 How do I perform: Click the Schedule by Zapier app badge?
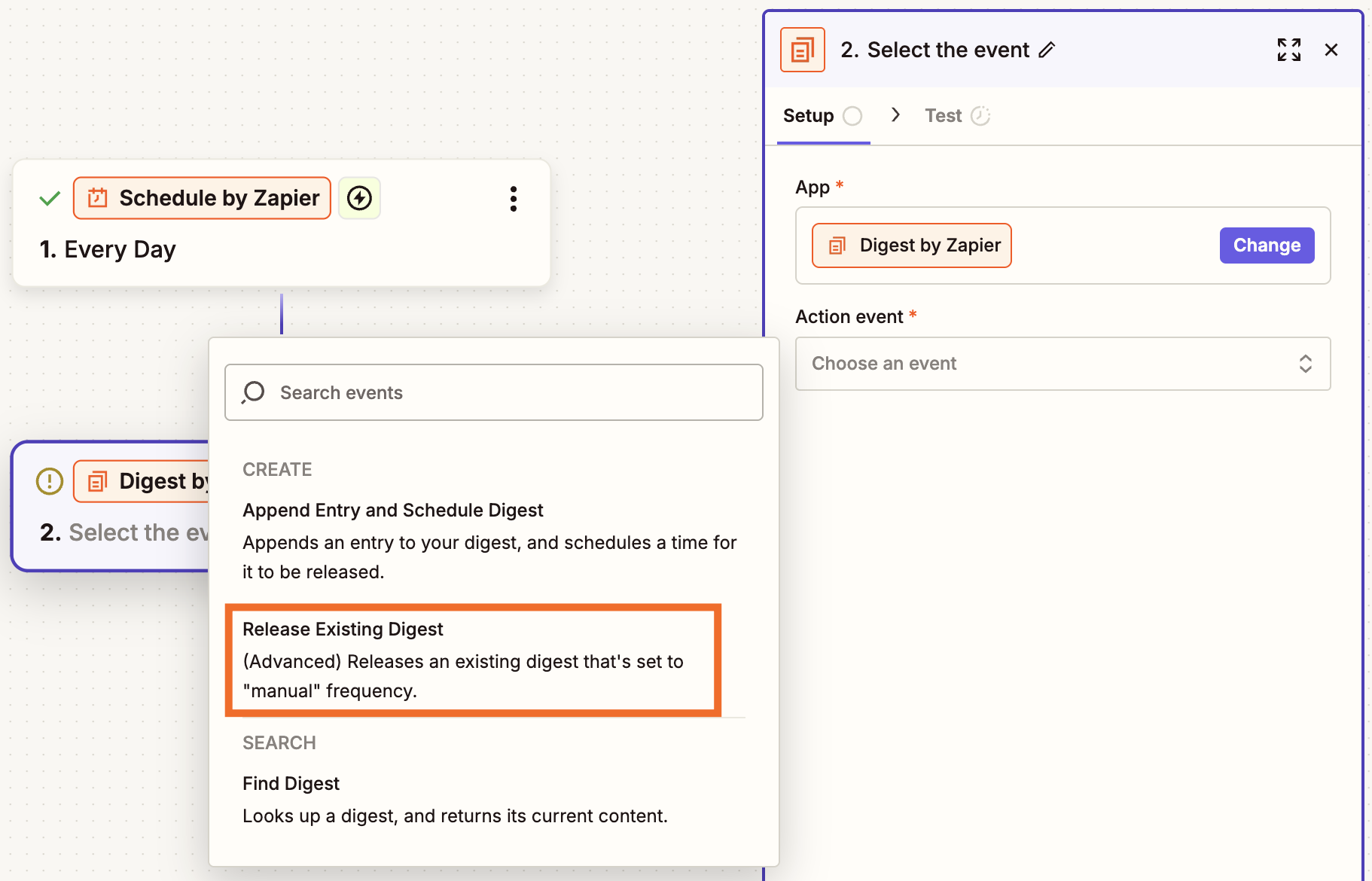pos(202,198)
